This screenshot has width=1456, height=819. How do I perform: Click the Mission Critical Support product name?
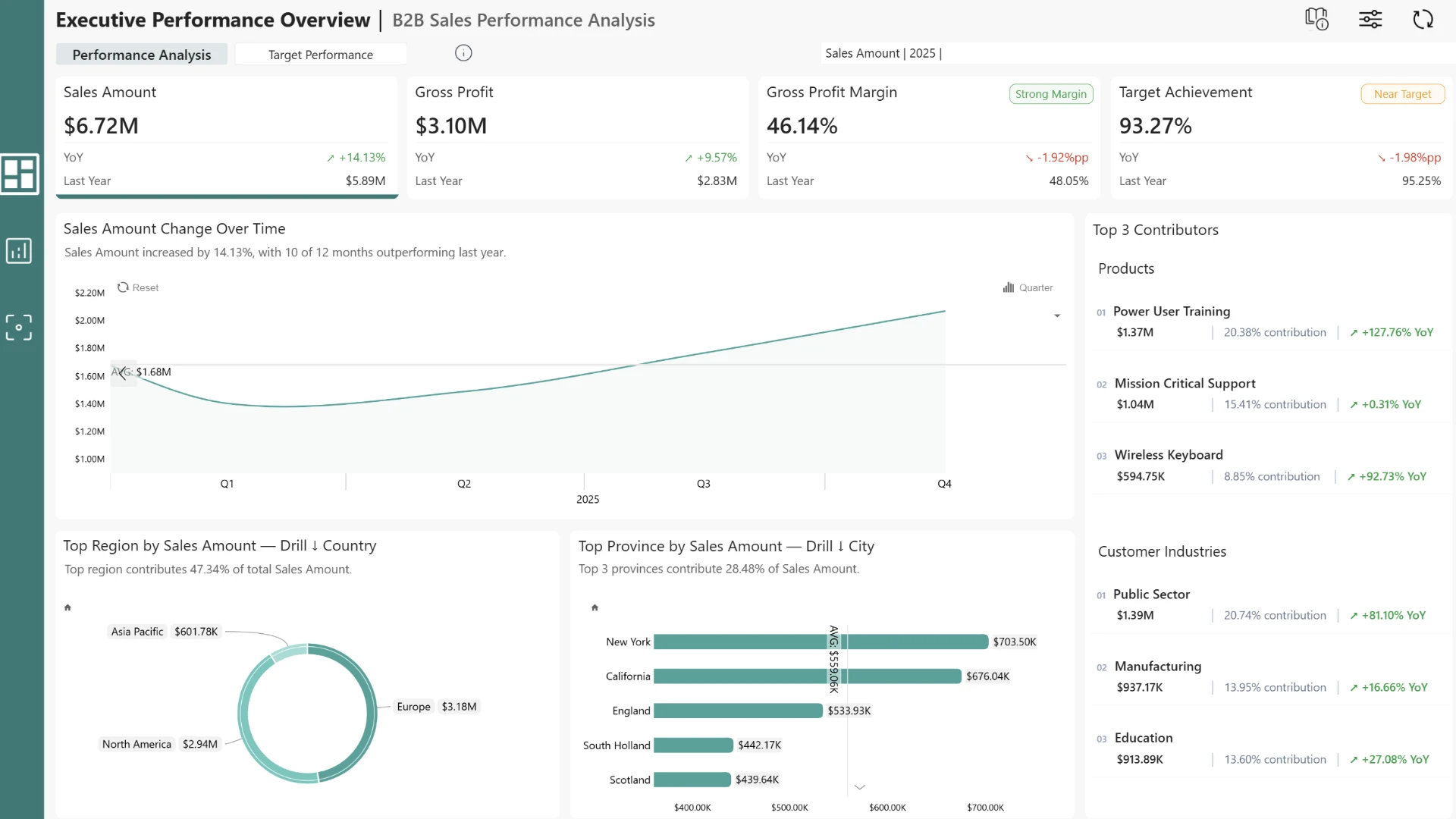coord(1185,384)
